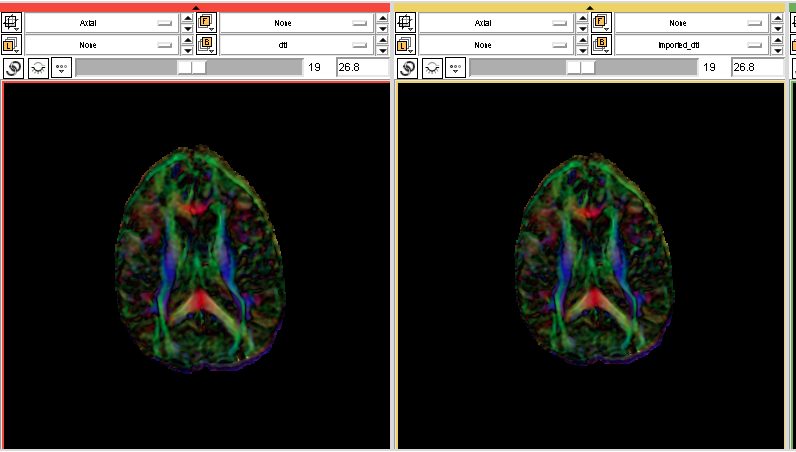This screenshot has width=796, height=452.
Task: Click the 26.8 offset field in yellow viewer
Action: 757,67
